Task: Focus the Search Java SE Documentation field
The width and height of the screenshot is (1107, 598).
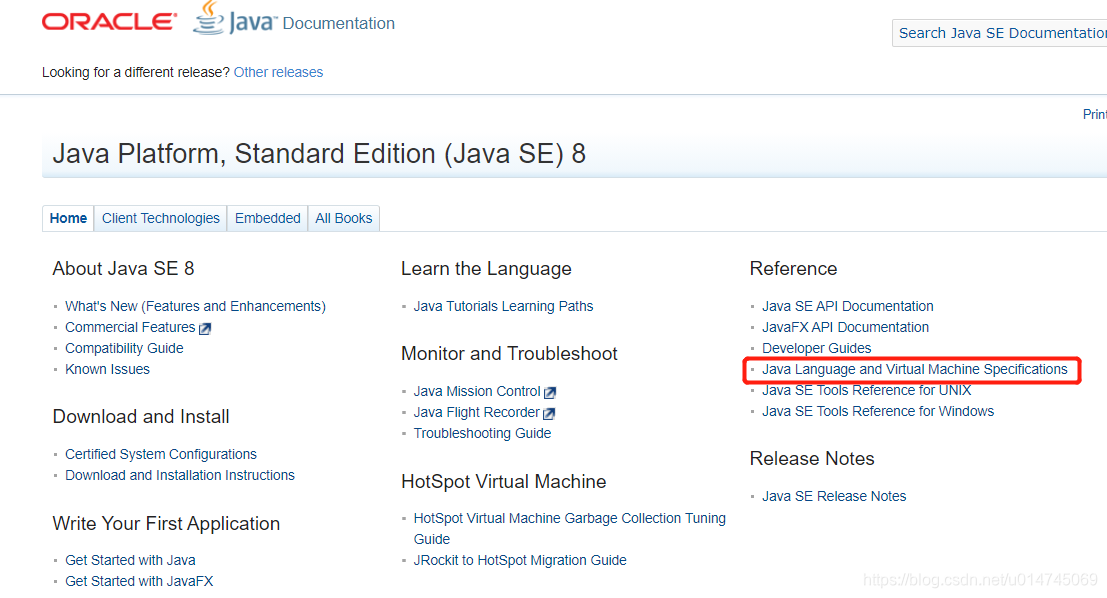Action: pos(1000,33)
